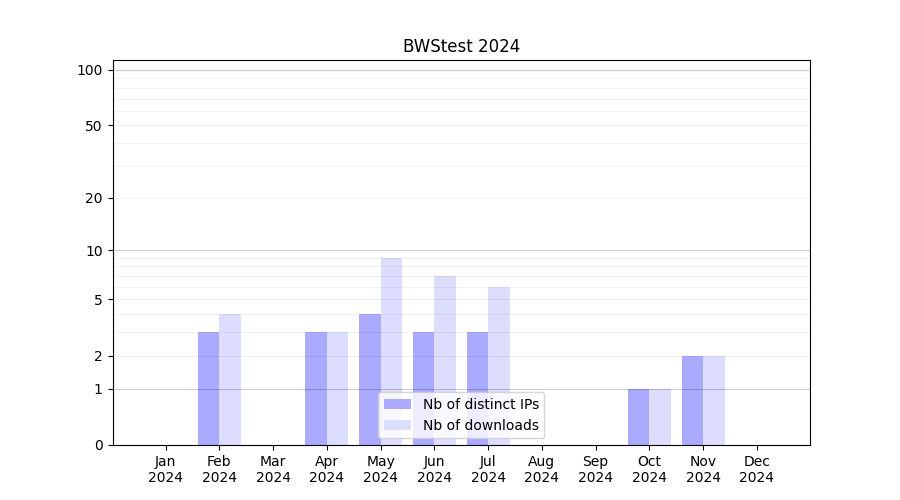Image resolution: width=900 pixels, height=500 pixels.
Task: Select the 0 tick on the y-axis
Action: pyautogui.click(x=98, y=445)
